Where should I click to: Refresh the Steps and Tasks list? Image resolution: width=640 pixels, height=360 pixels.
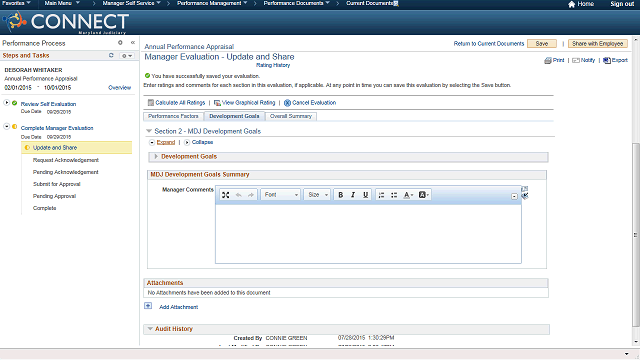tap(111, 55)
